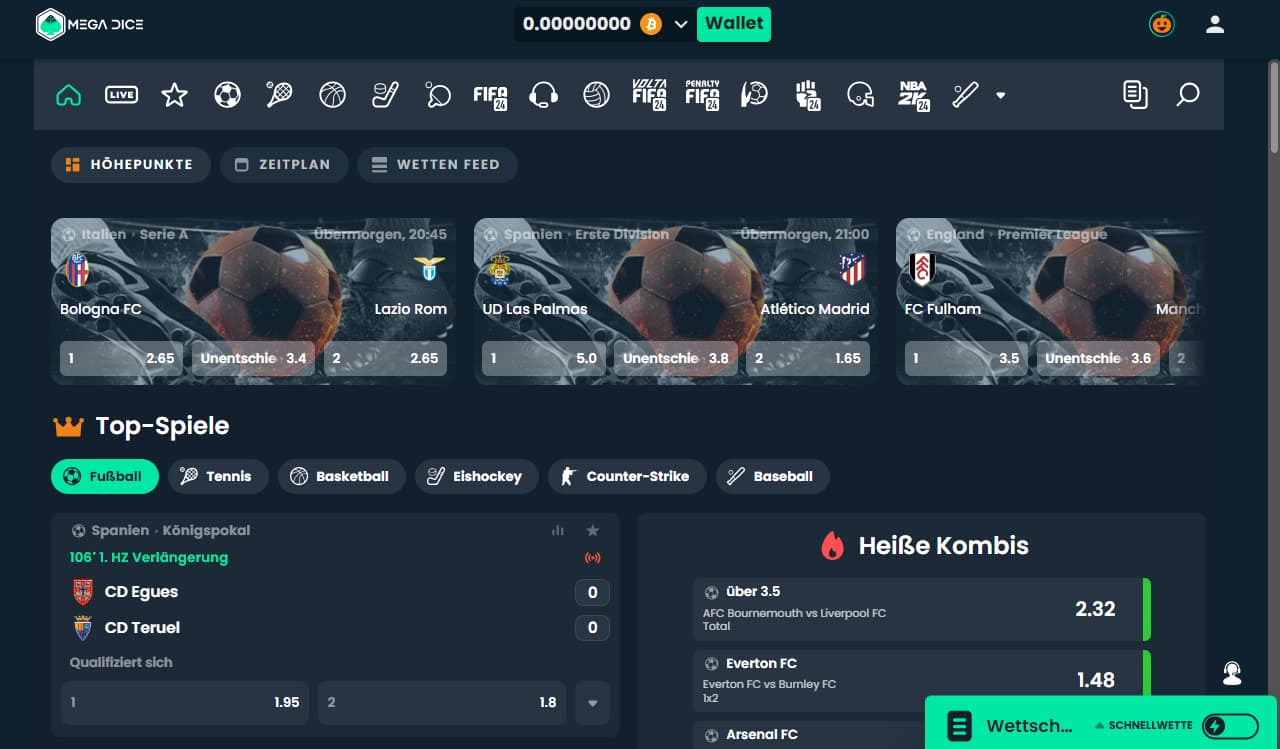Viewport: 1280px width, 749px height.
Task: Open the search magnifier icon
Action: 1187,95
